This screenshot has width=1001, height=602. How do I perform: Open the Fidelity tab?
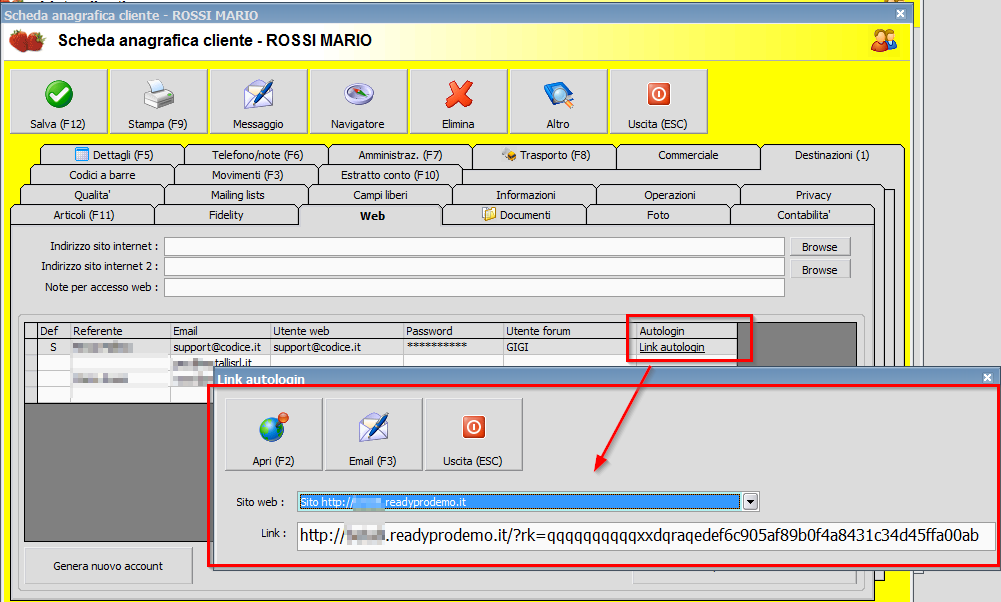[226, 215]
